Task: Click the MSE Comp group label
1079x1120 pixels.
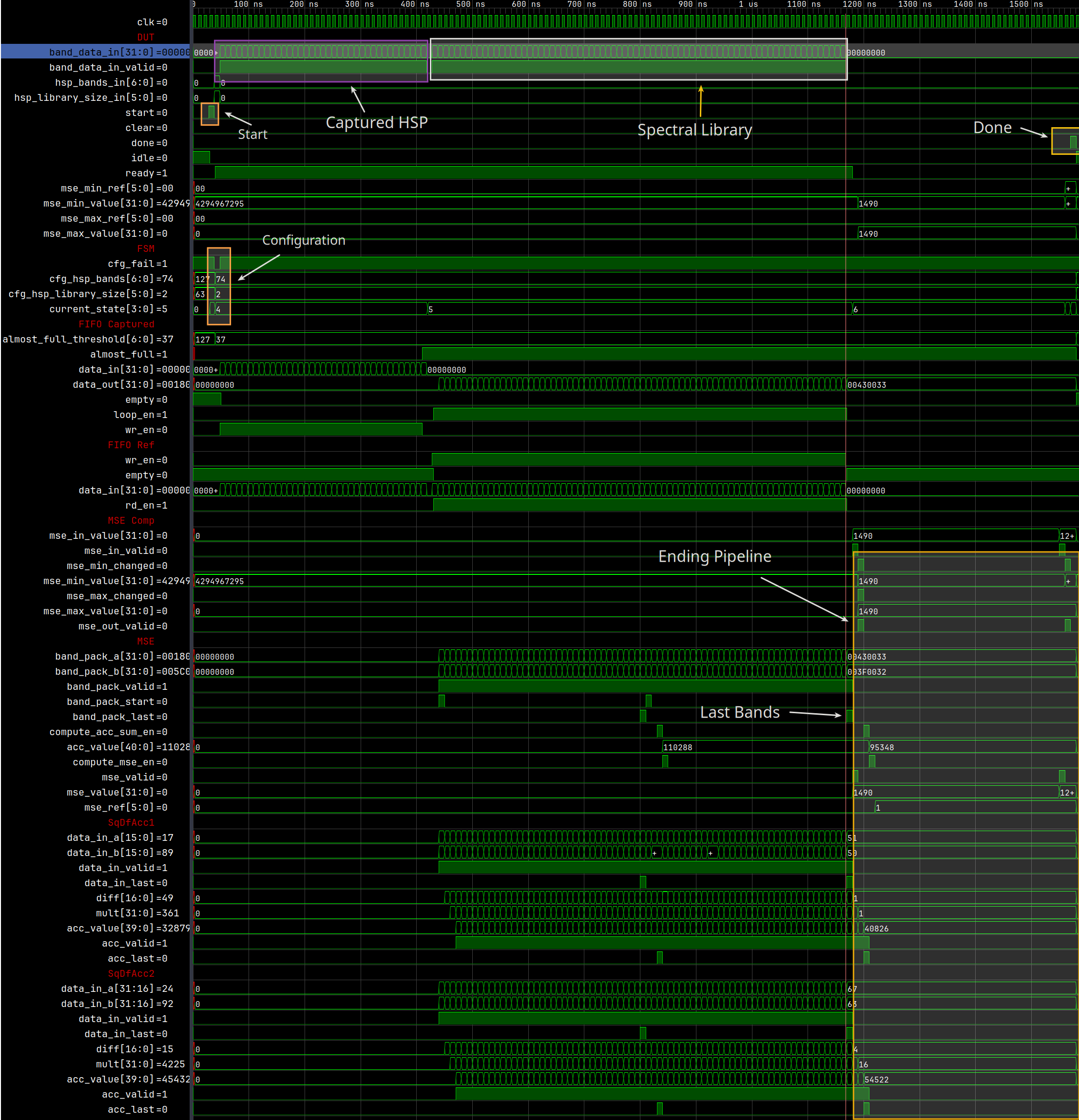Action: [131, 521]
